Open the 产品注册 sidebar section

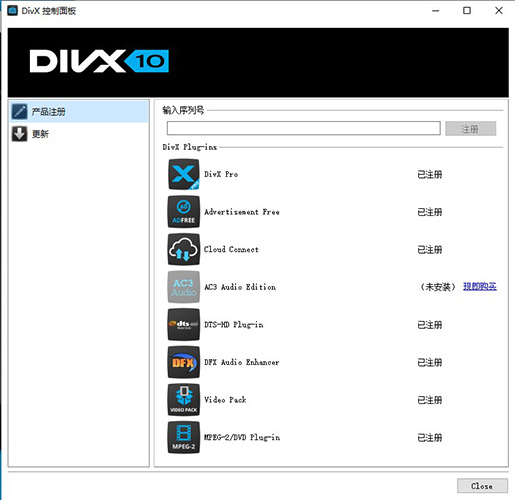coord(79,112)
